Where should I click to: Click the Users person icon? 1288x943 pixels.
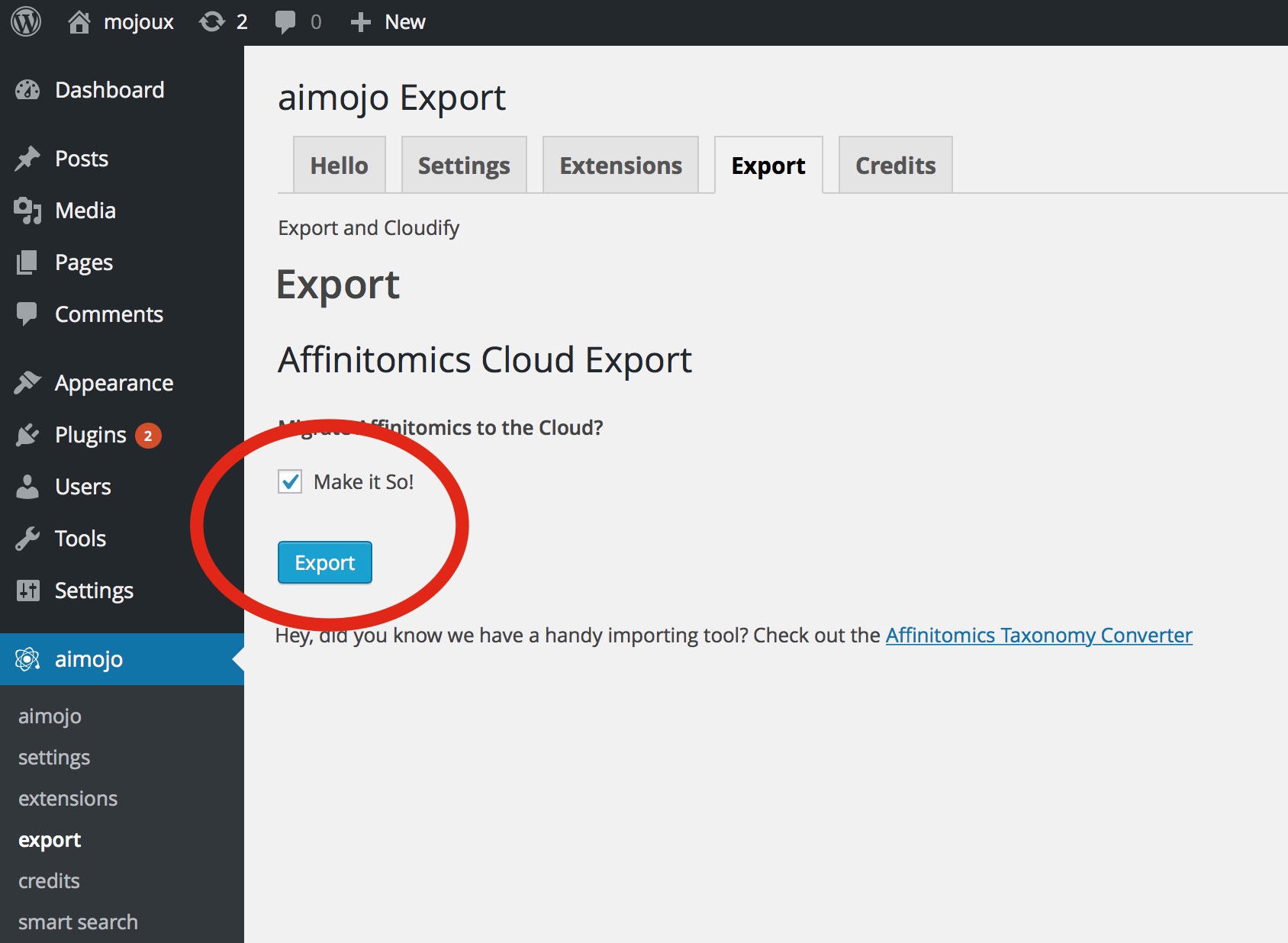[27, 487]
